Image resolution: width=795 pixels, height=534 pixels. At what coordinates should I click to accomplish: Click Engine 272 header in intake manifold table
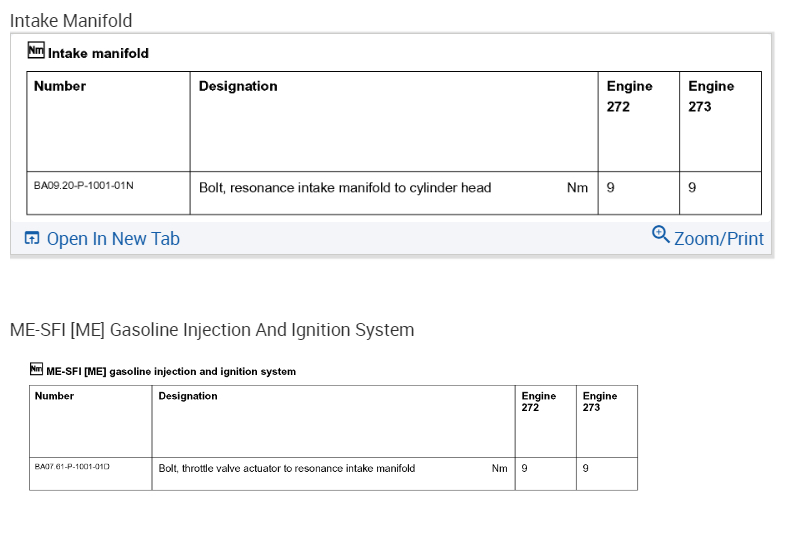click(x=629, y=96)
